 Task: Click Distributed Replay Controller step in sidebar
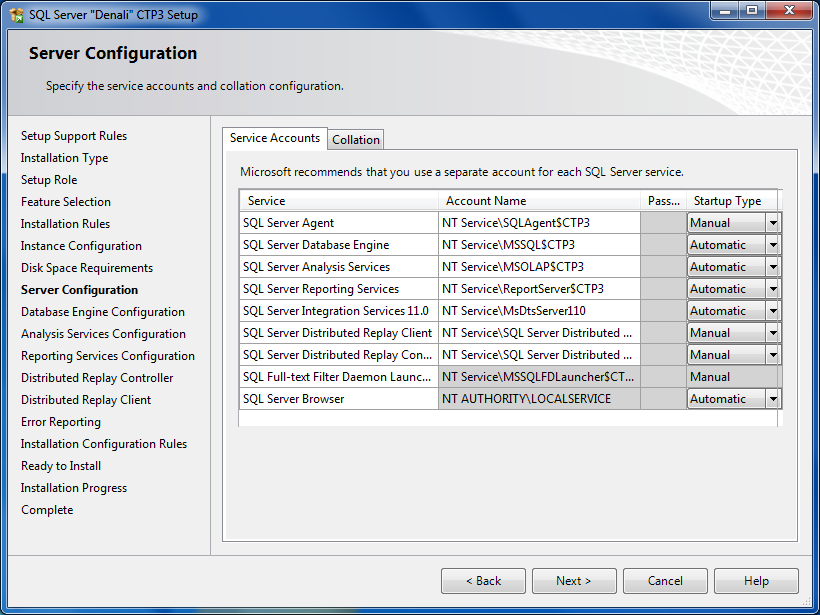(97, 378)
